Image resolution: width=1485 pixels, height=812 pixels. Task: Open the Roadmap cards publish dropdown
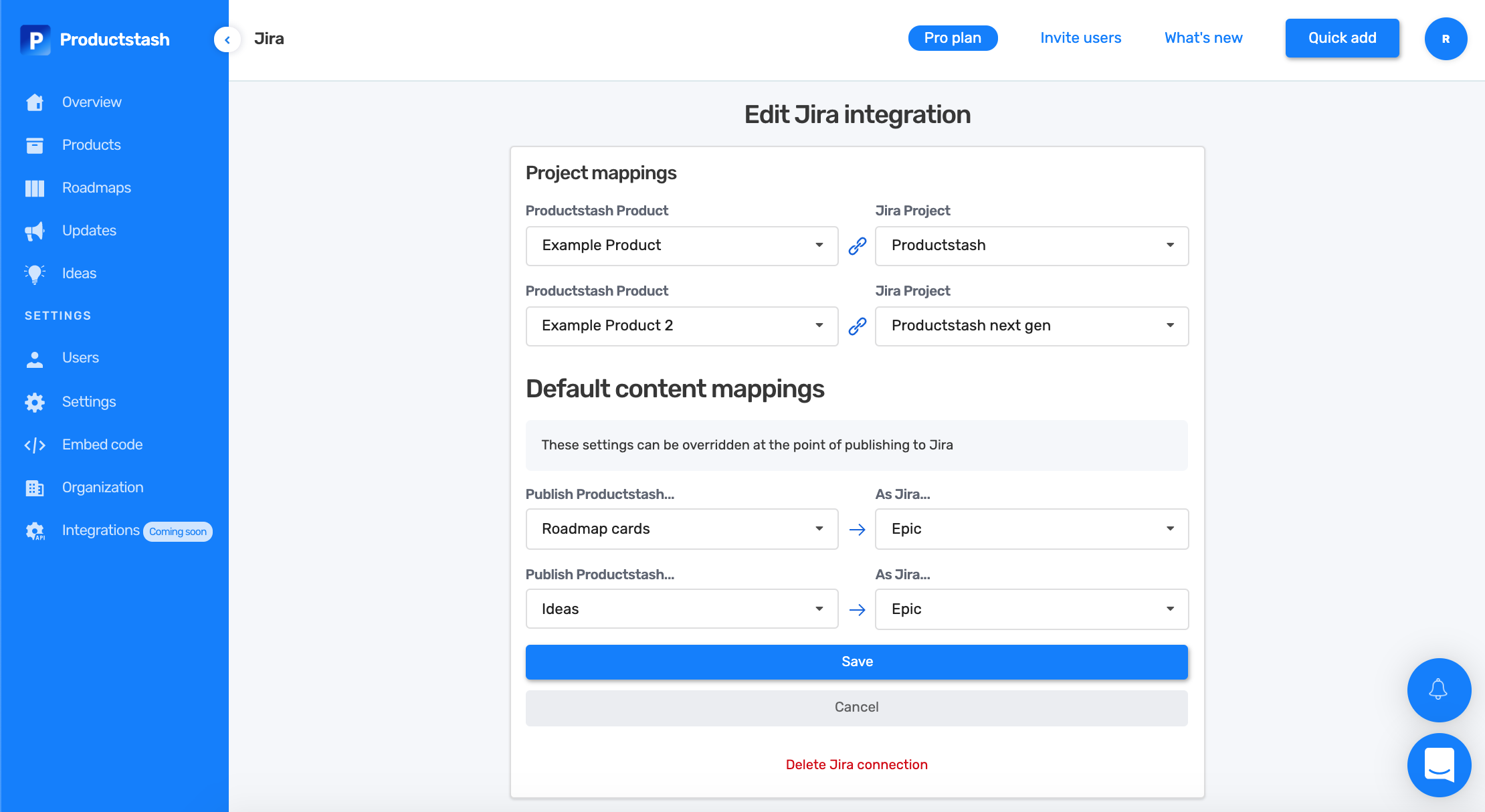tap(682, 529)
